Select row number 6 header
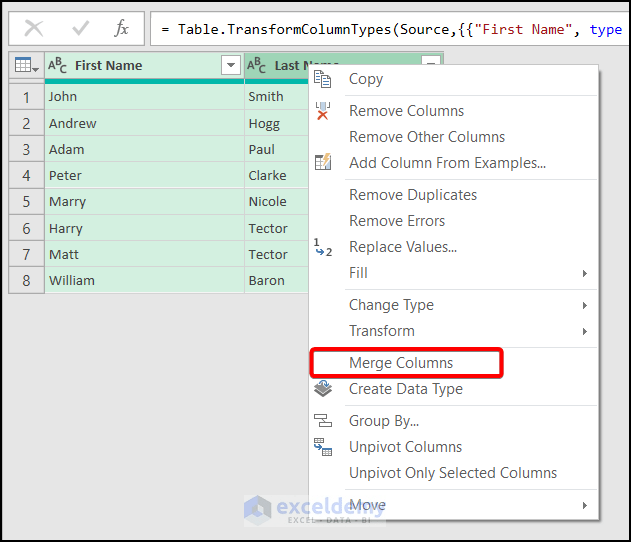Screen dimensions: 631x542 click(x=26, y=228)
